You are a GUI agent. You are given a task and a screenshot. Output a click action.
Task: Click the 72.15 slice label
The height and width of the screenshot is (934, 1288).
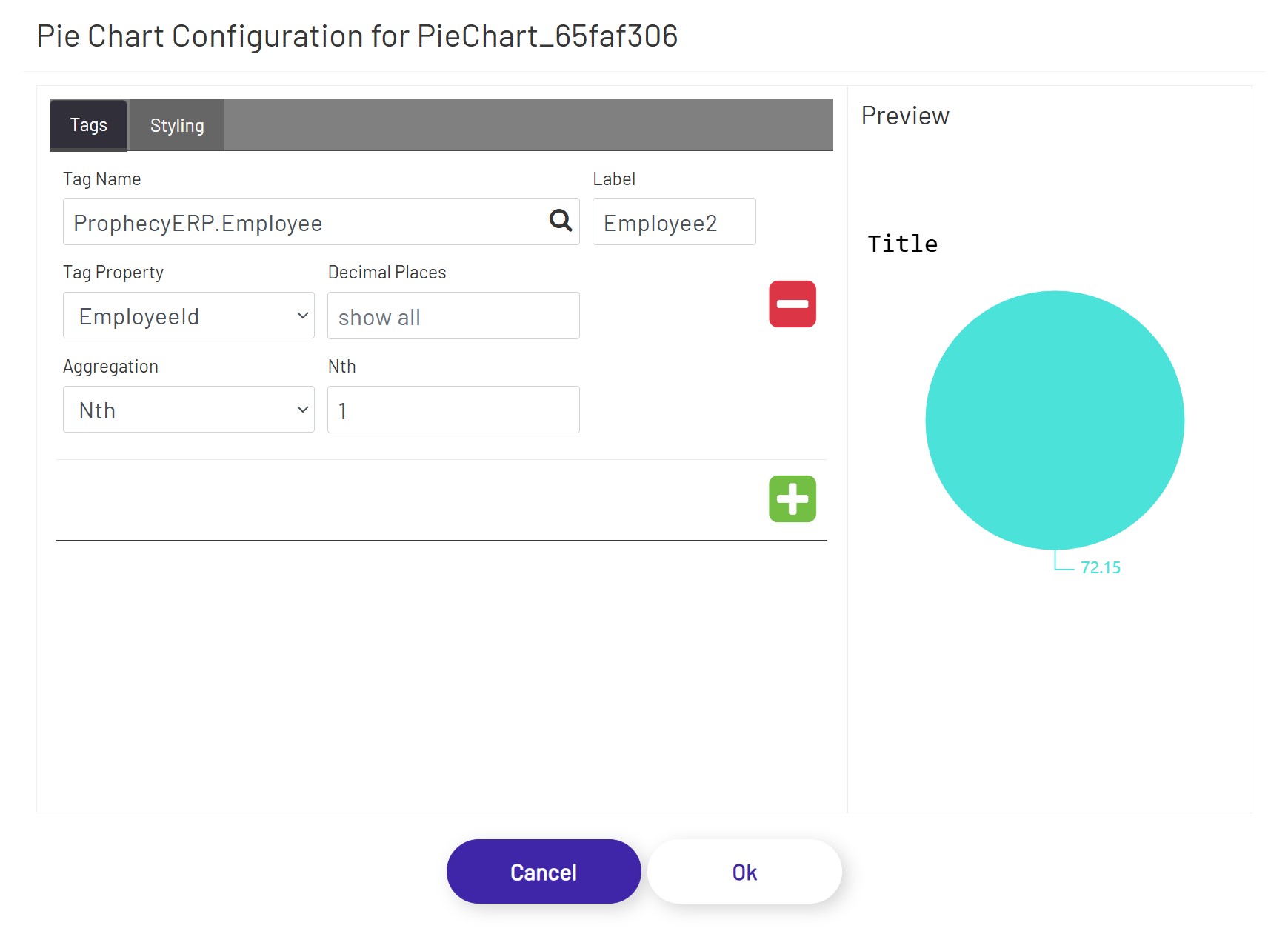1100,567
